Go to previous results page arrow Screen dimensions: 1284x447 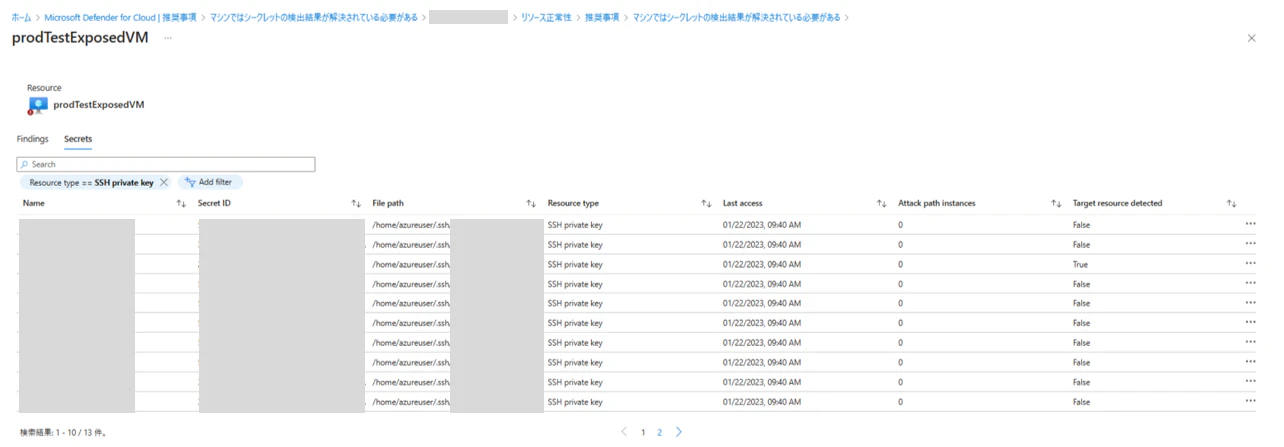pyautogui.click(x=625, y=432)
